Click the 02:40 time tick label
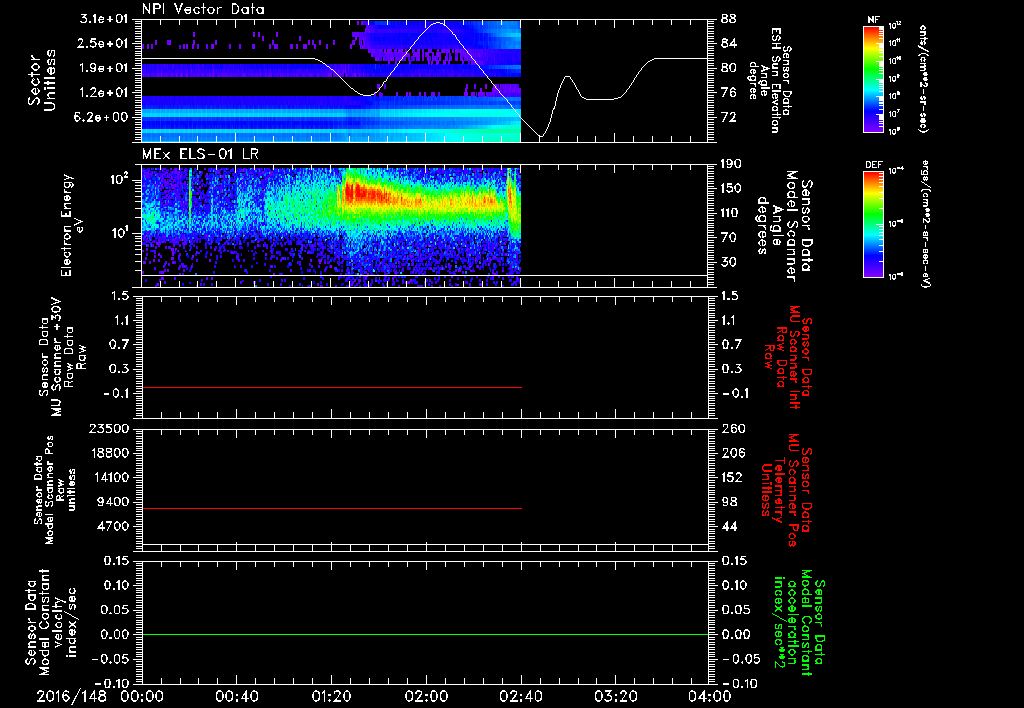Image resolution: width=1024 pixels, height=708 pixels. 520,696
